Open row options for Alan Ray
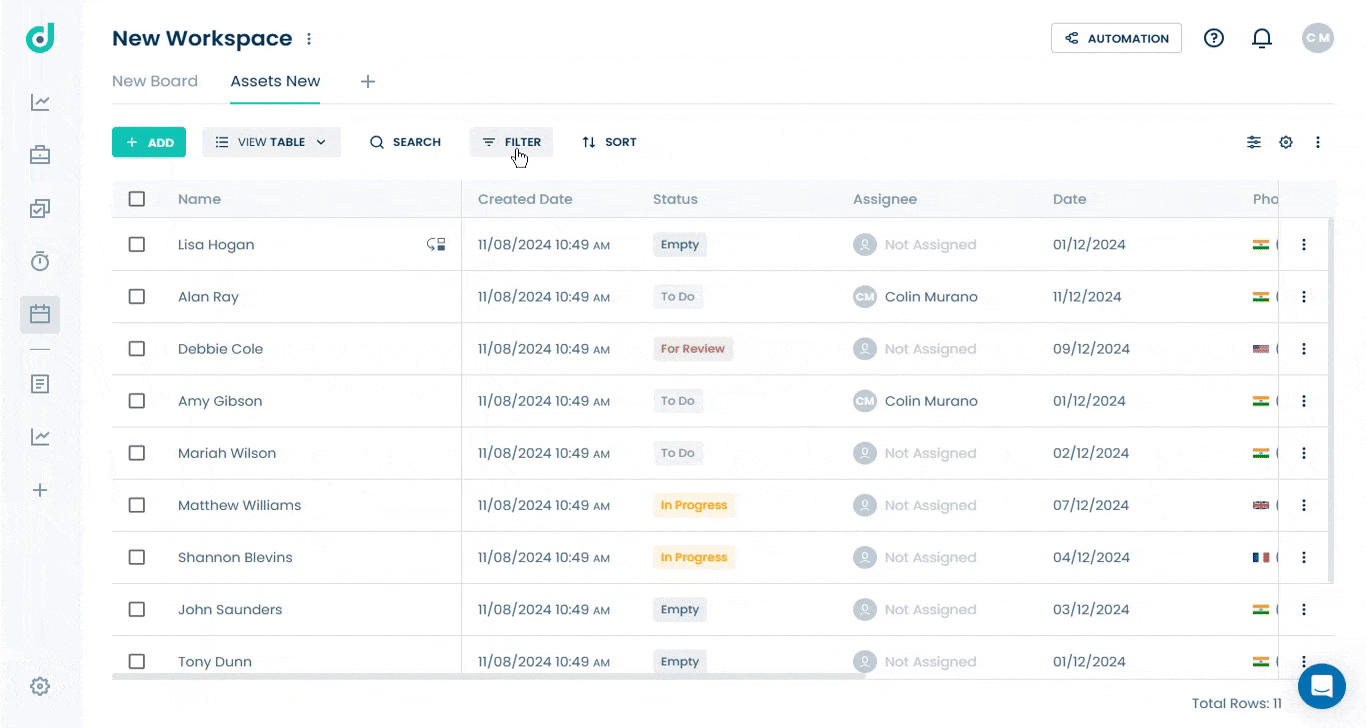Screen dimensions: 1366x728 point(1303,297)
